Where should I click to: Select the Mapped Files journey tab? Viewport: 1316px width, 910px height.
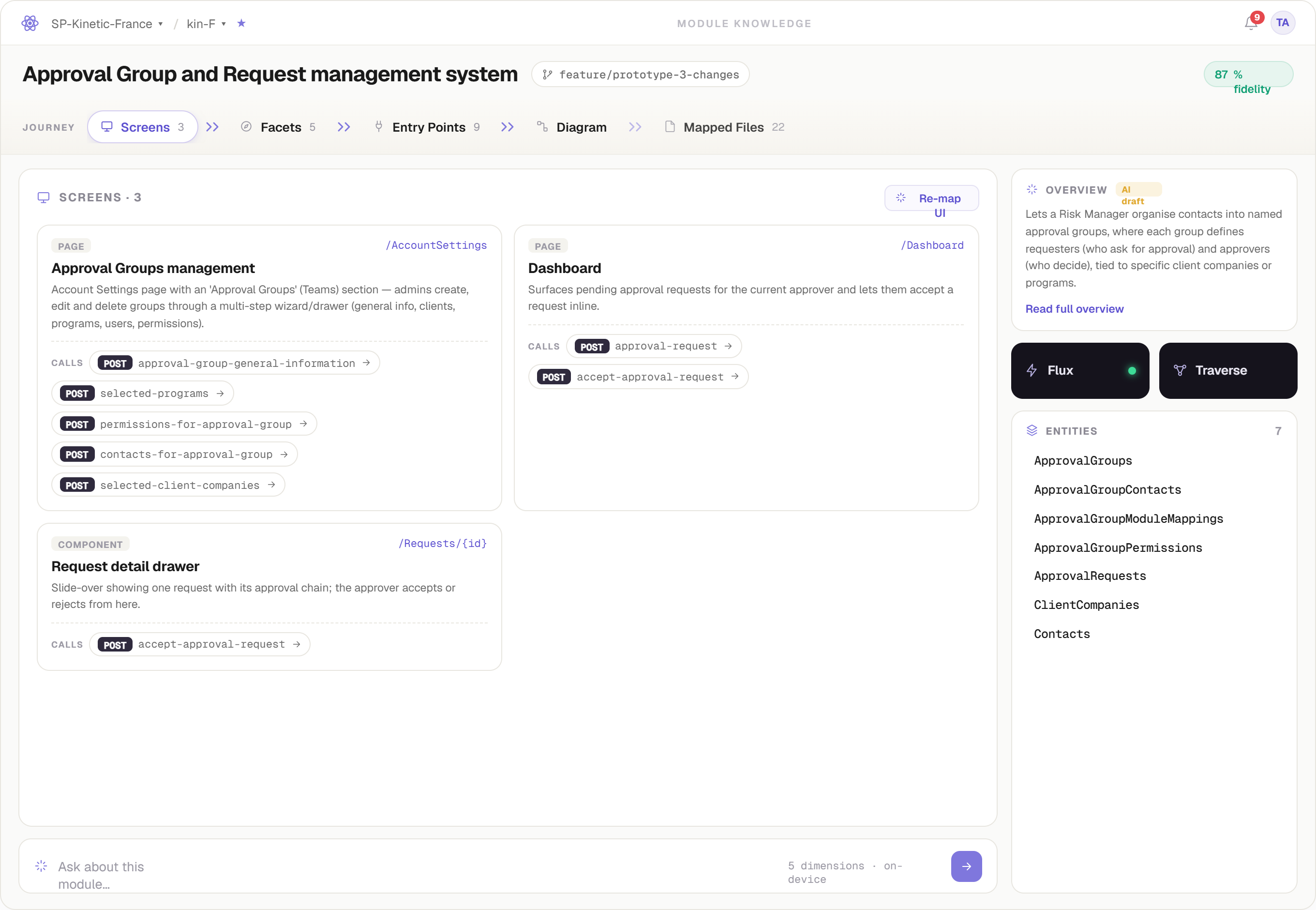tap(724, 127)
